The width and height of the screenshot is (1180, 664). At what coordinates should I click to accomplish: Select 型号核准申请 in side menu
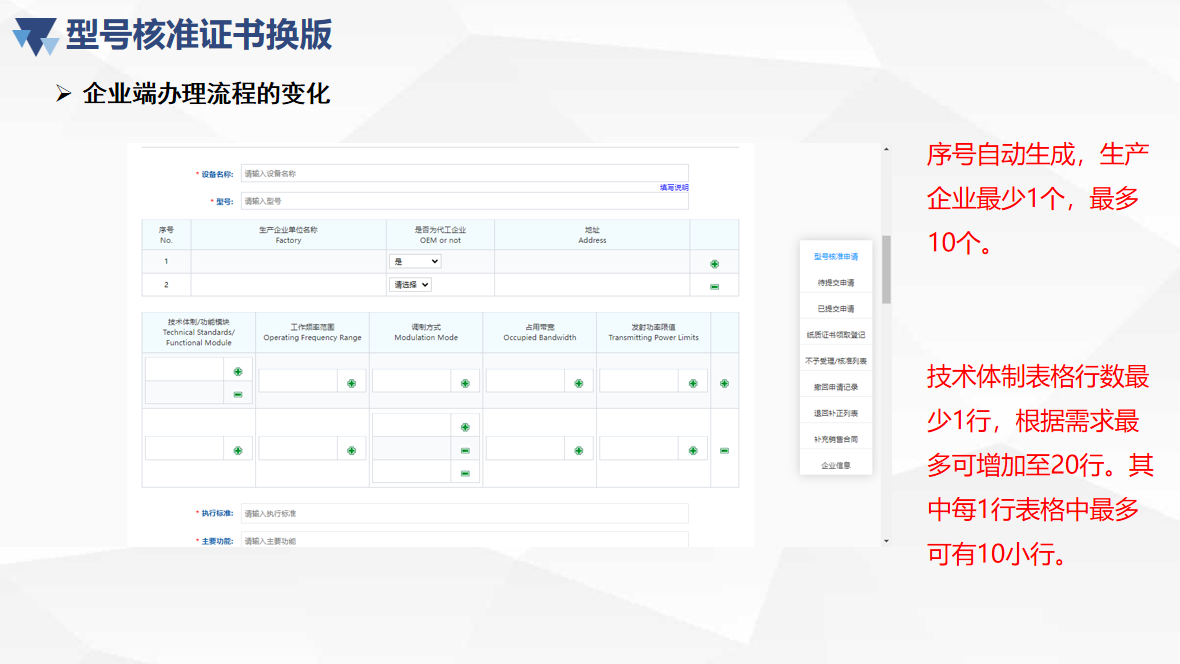point(836,256)
